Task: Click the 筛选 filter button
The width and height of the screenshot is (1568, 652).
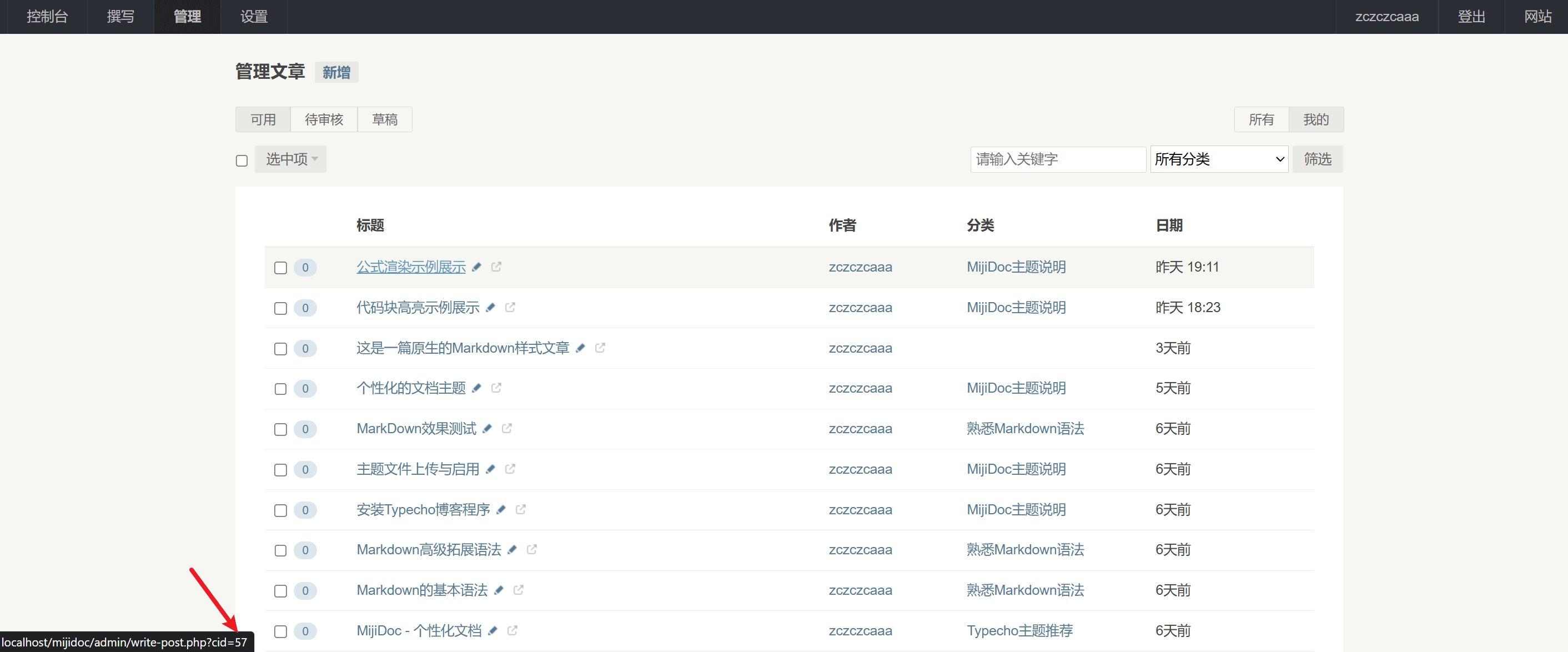Action: [1317, 159]
